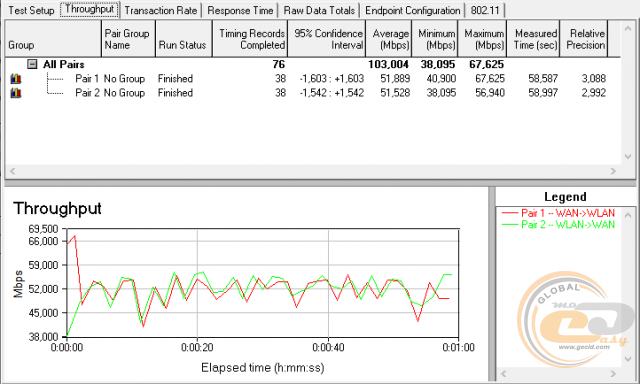Open the Response Time tab
640x384 pixels.
240,10
